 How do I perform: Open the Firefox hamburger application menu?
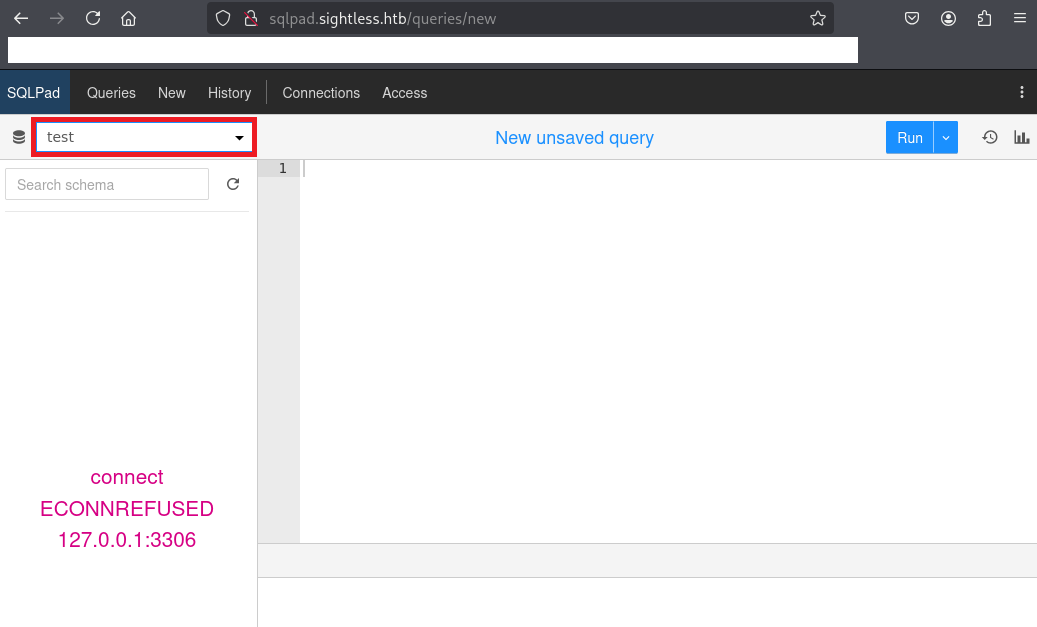[1019, 18]
